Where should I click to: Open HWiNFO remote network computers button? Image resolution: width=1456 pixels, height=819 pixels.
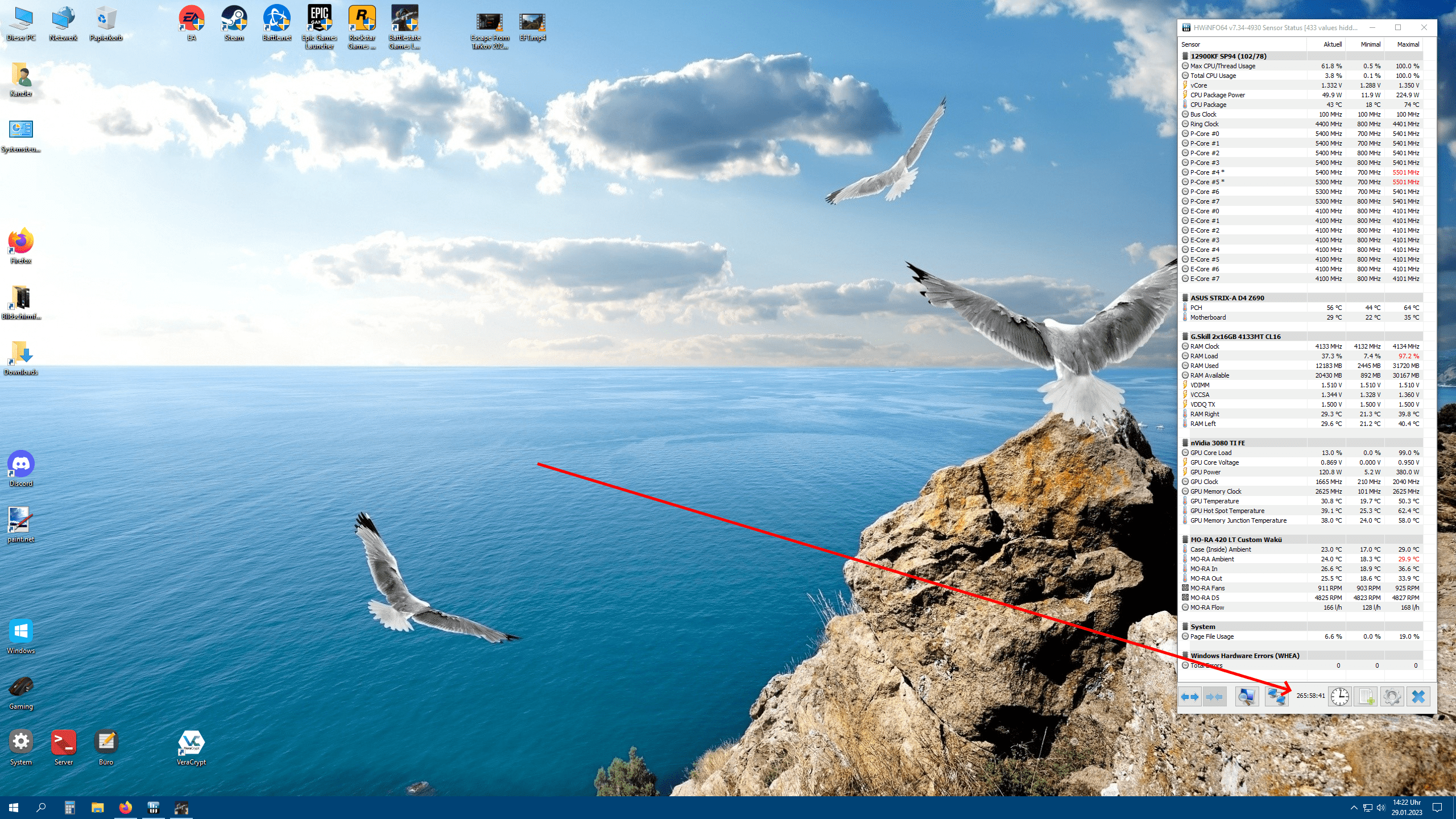tap(1276, 696)
